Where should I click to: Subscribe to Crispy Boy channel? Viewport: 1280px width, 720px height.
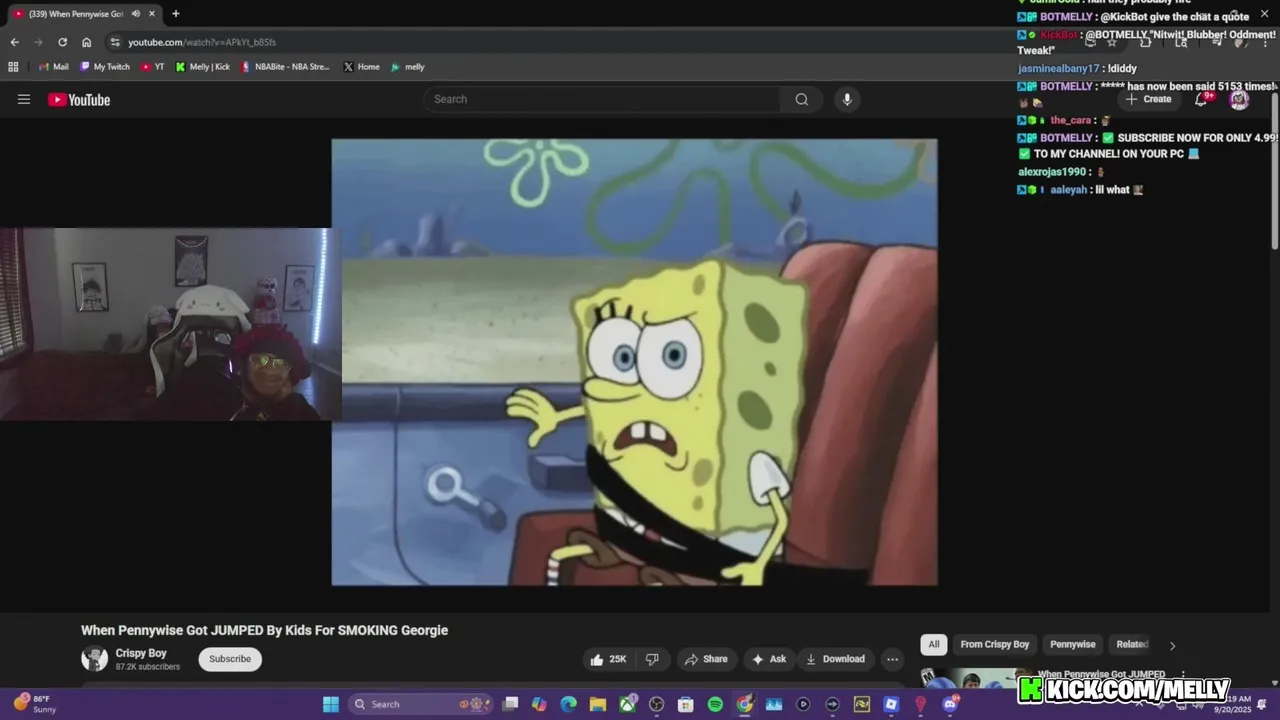point(230,659)
